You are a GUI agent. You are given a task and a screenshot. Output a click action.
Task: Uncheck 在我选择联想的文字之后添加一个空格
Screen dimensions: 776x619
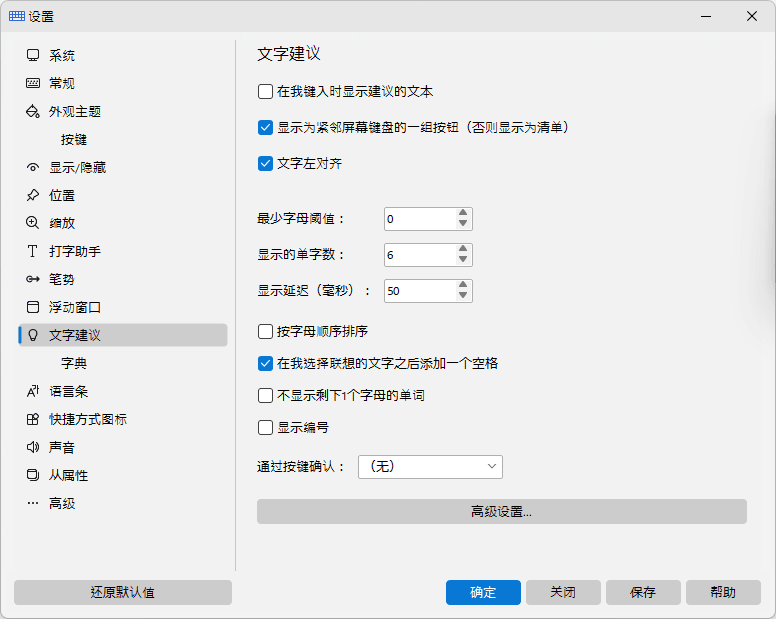click(x=265, y=364)
